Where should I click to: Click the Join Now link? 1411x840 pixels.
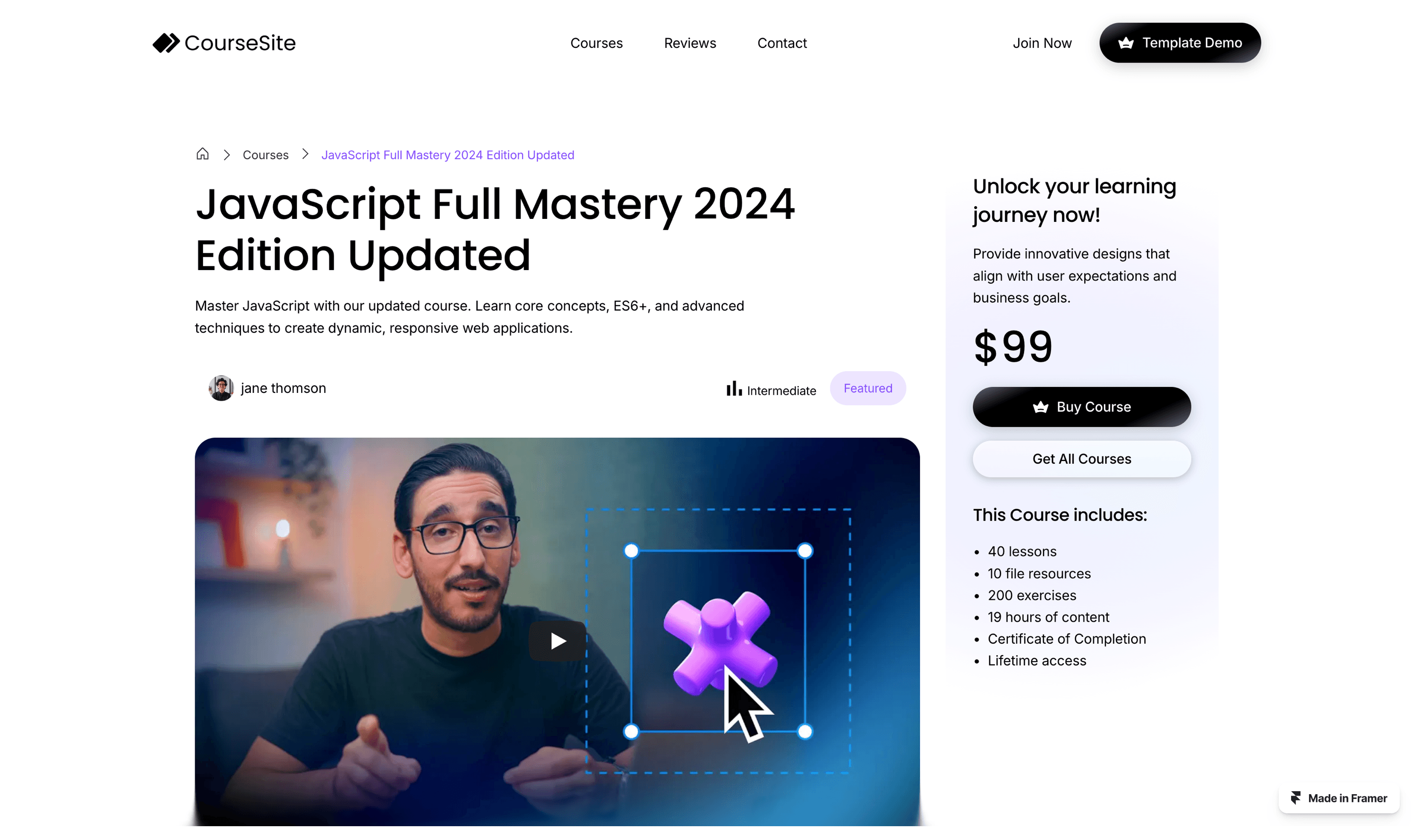tap(1041, 43)
